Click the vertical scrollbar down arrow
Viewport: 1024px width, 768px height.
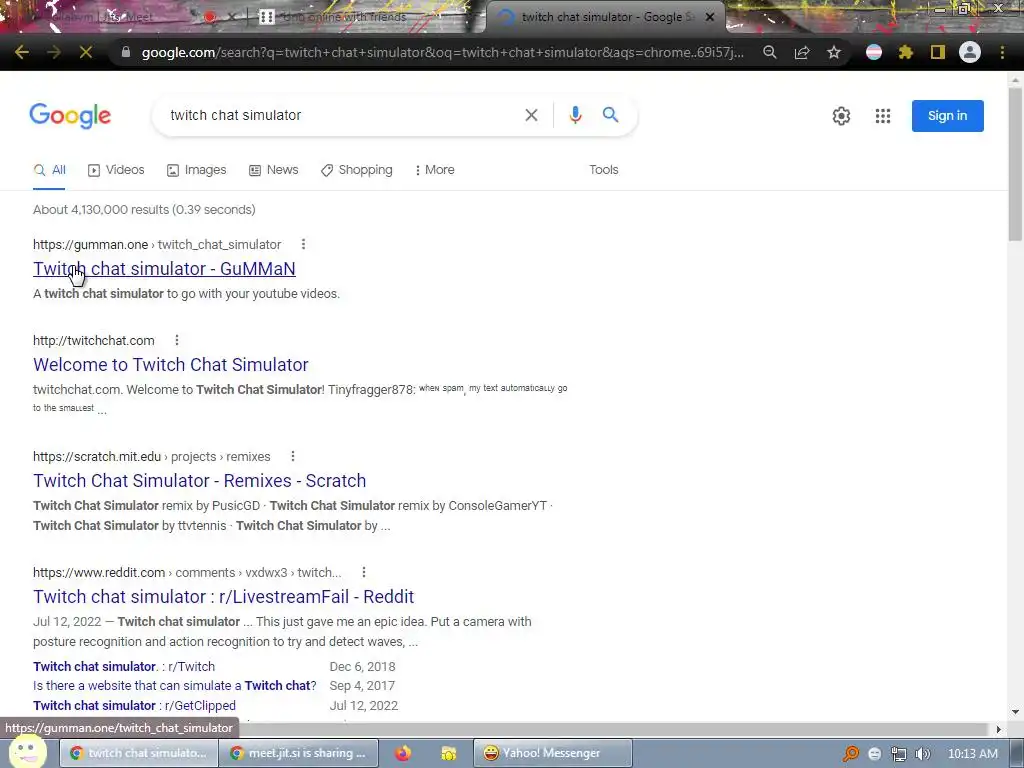(1015, 712)
